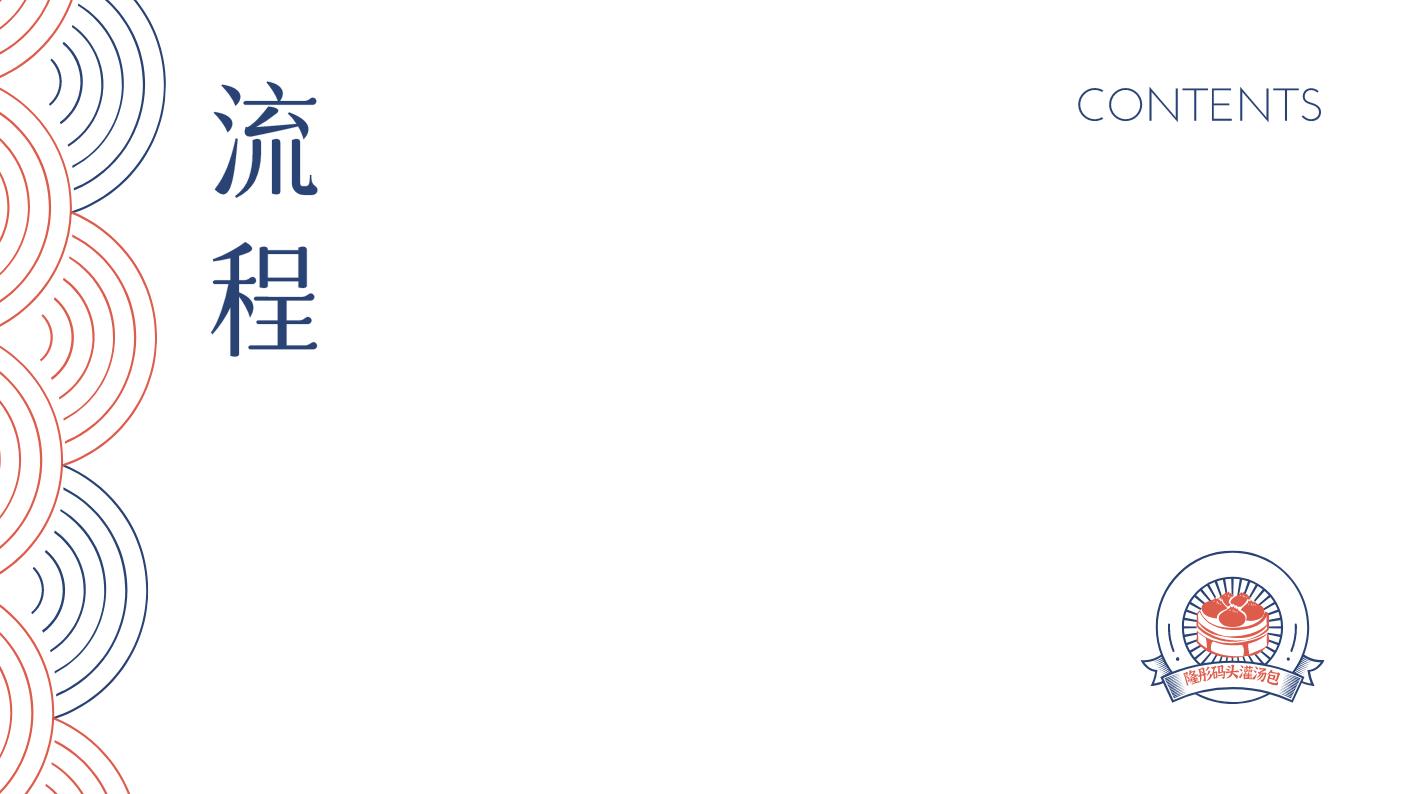Screen dimensions: 1416x794
Task: Click the large 程 character
Action: [x=265, y=299]
